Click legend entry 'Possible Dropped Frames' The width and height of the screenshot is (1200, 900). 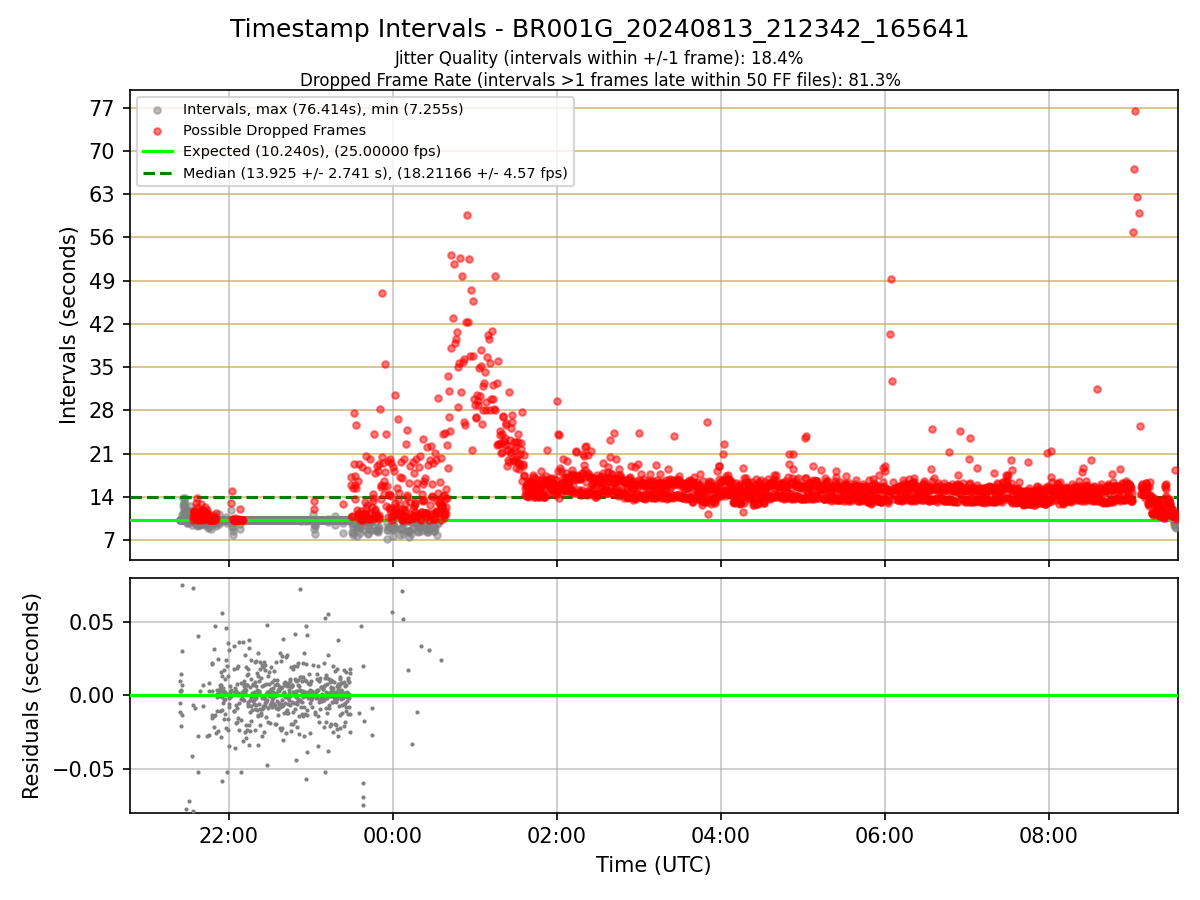pyautogui.click(x=274, y=130)
